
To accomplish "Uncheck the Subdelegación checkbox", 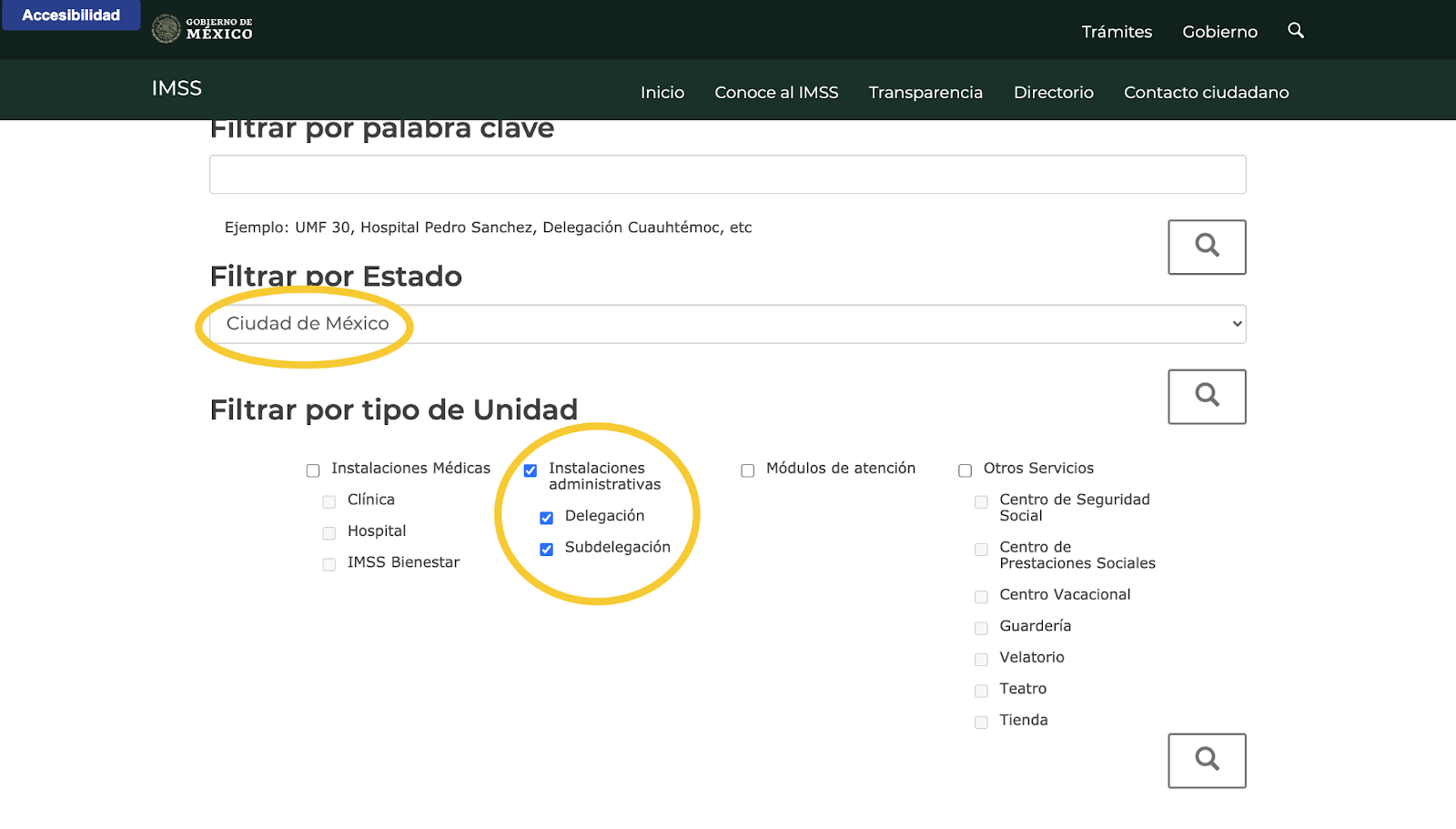I will coord(546,550).
